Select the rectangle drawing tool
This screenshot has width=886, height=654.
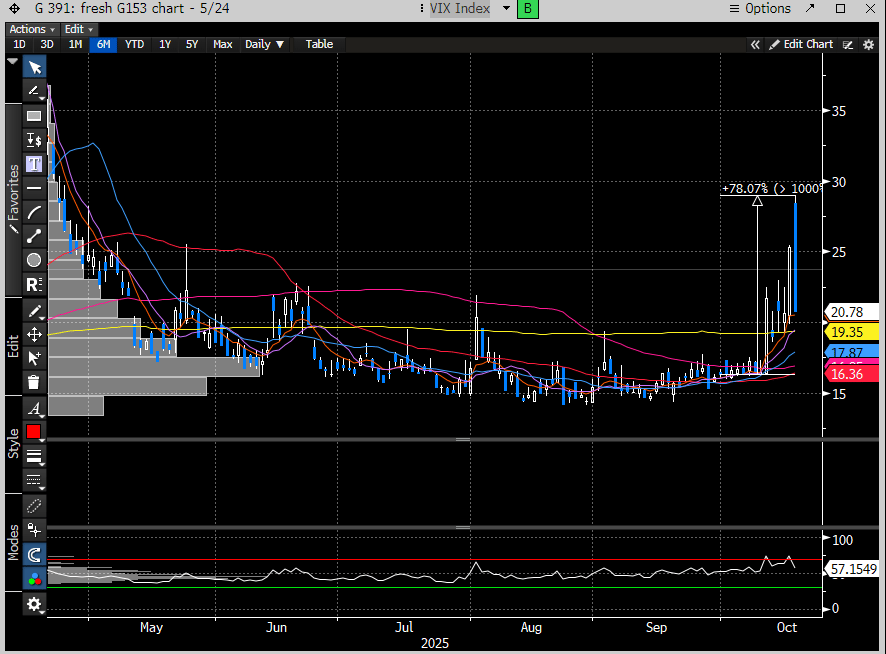34,116
